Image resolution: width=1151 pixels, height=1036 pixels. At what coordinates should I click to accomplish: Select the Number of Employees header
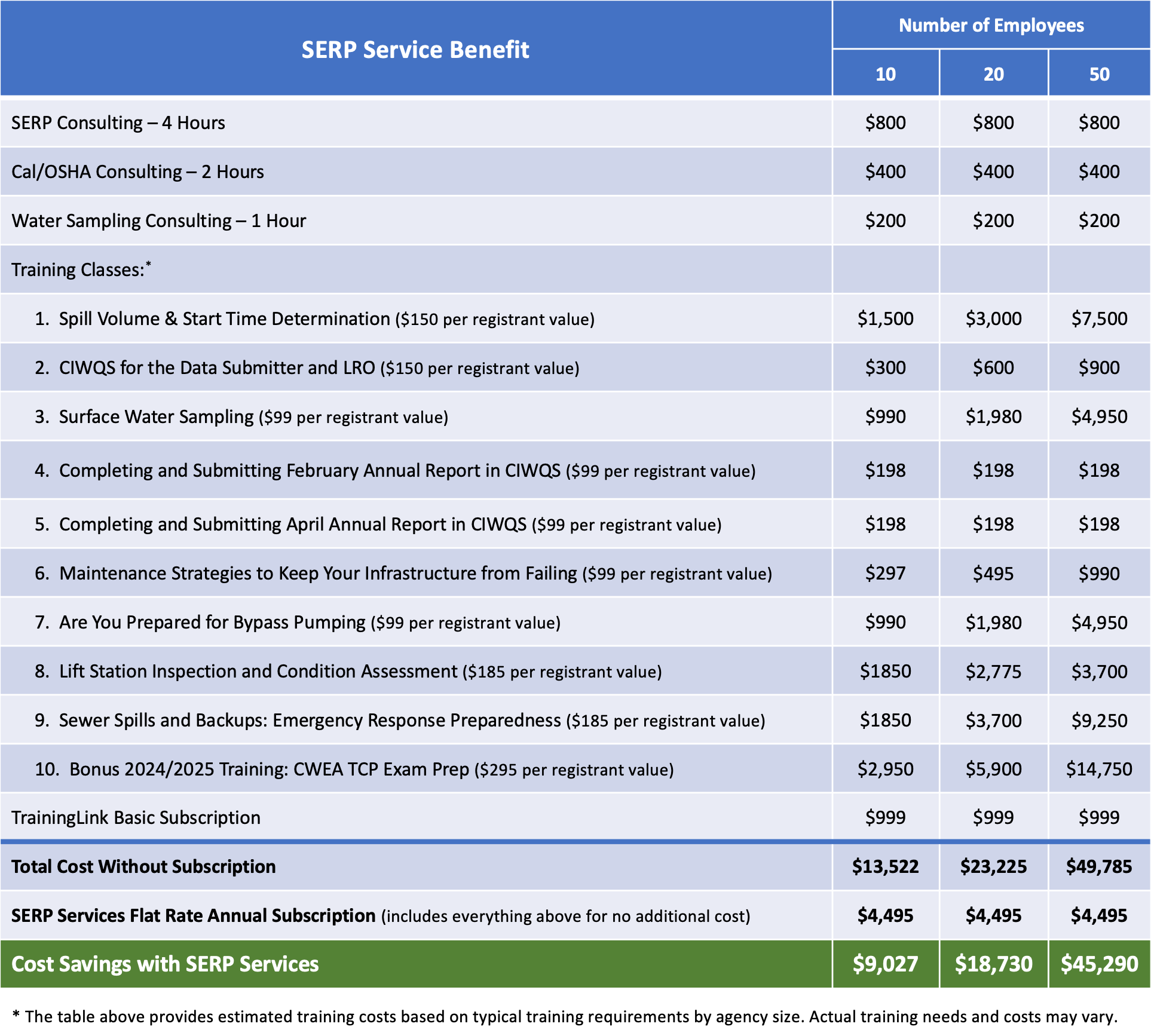point(991,25)
